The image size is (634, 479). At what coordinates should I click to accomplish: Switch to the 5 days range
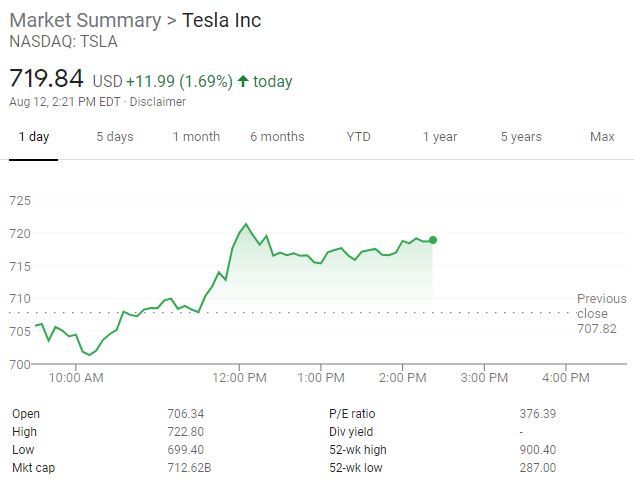coord(115,137)
